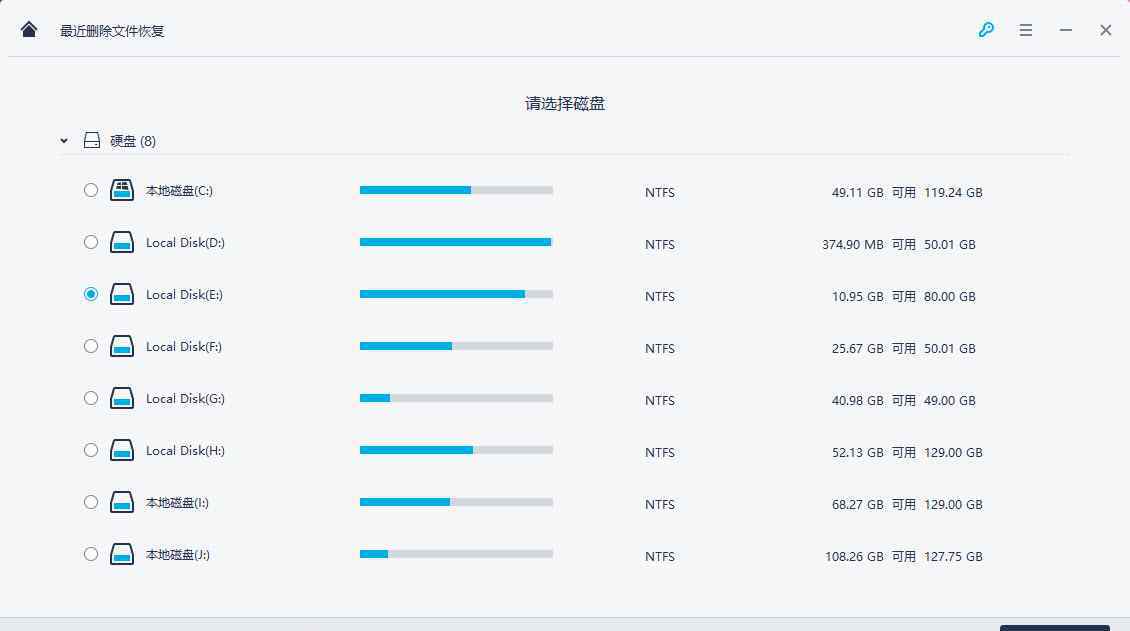The image size is (1130, 631).
Task: Collapse the 硬盘 (8) disk list arrow
Action: tap(64, 141)
